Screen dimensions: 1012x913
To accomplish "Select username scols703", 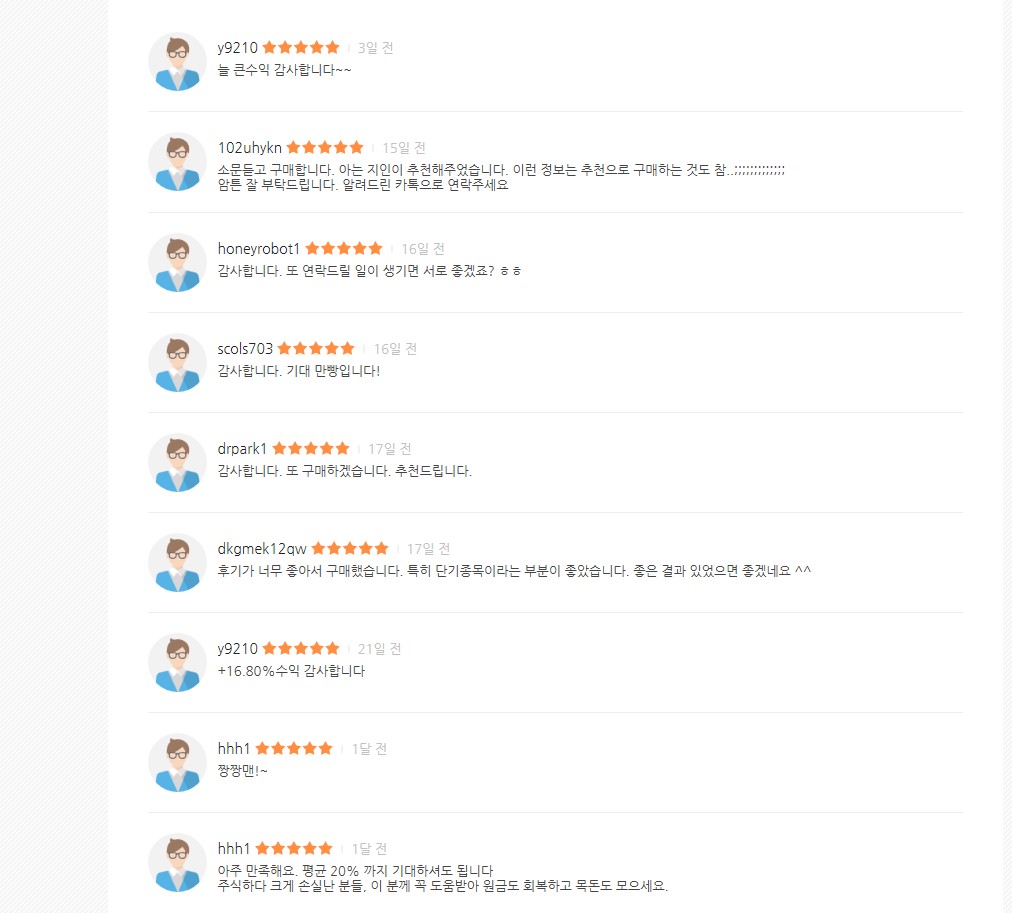I will point(245,348).
